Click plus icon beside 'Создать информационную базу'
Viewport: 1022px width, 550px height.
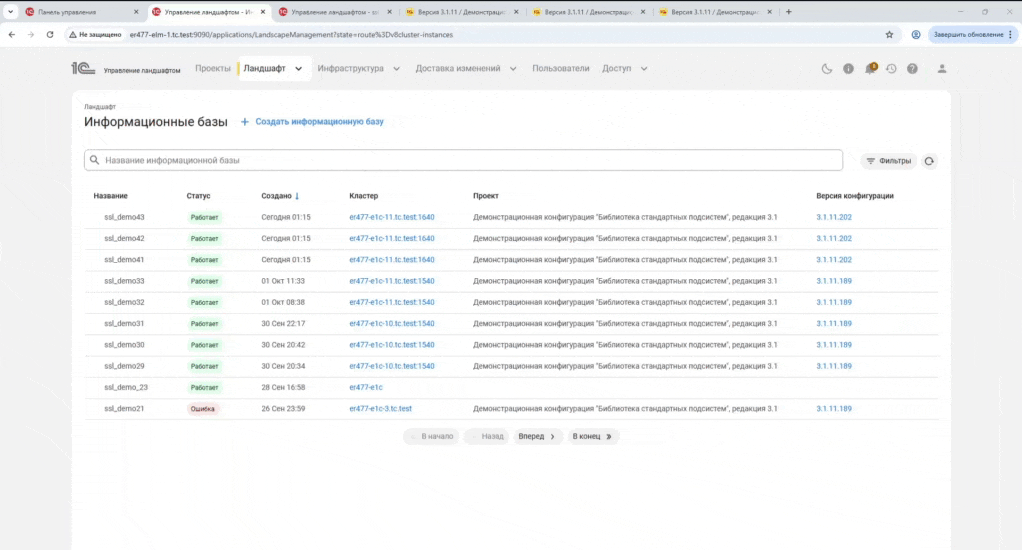click(244, 122)
